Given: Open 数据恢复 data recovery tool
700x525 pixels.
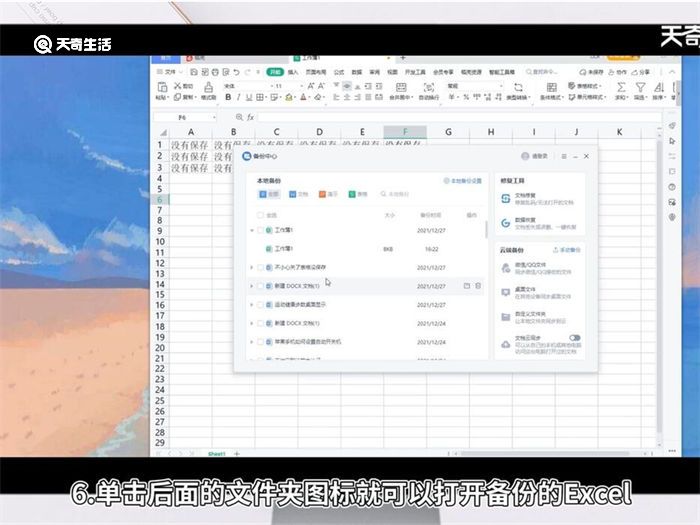Looking at the screenshot, I should pyautogui.click(x=539, y=223).
